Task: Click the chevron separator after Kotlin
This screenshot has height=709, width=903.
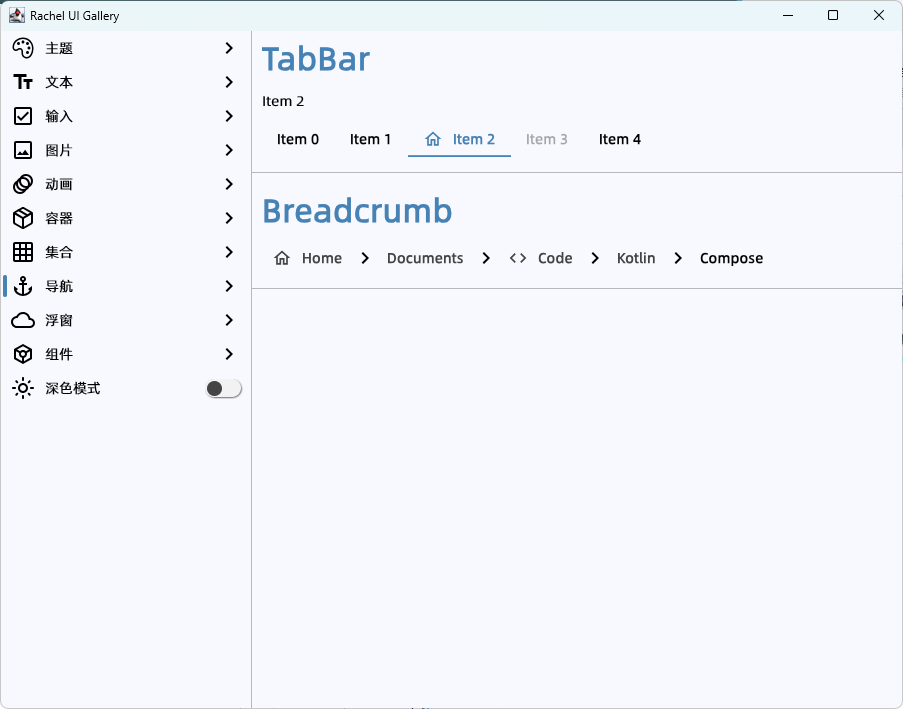Action: (678, 258)
